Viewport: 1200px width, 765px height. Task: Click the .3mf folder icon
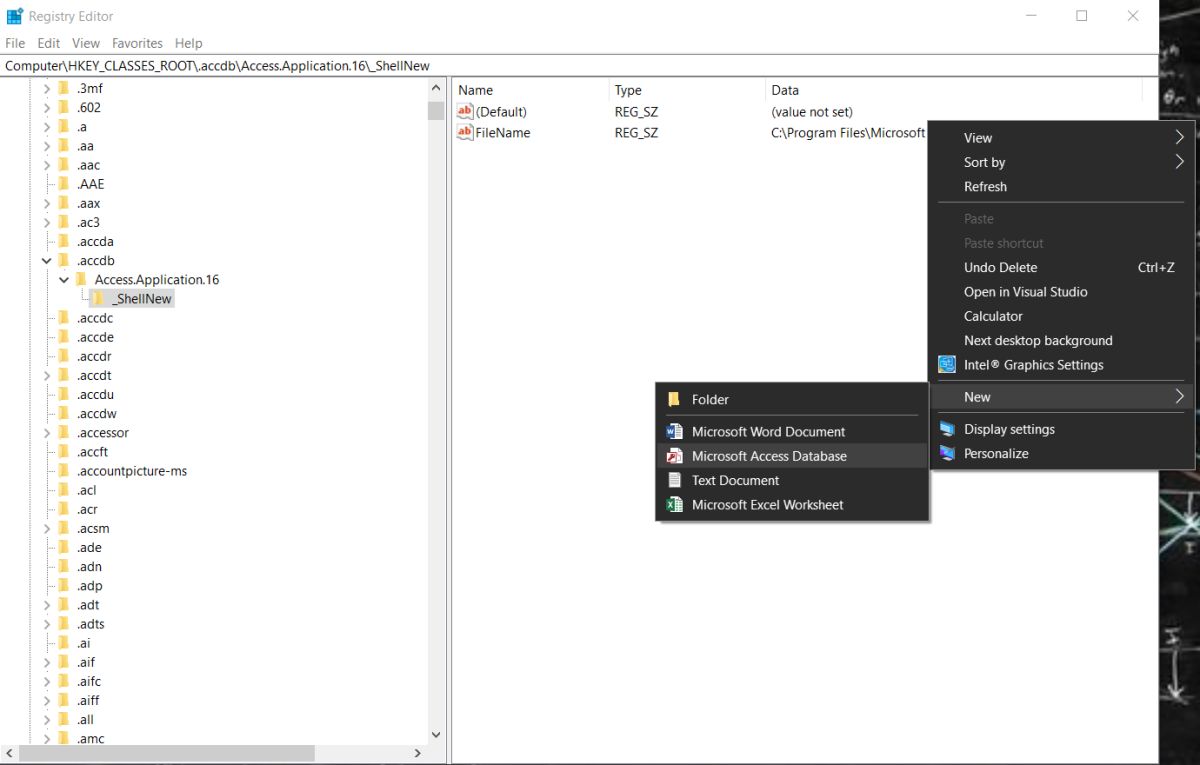point(64,88)
